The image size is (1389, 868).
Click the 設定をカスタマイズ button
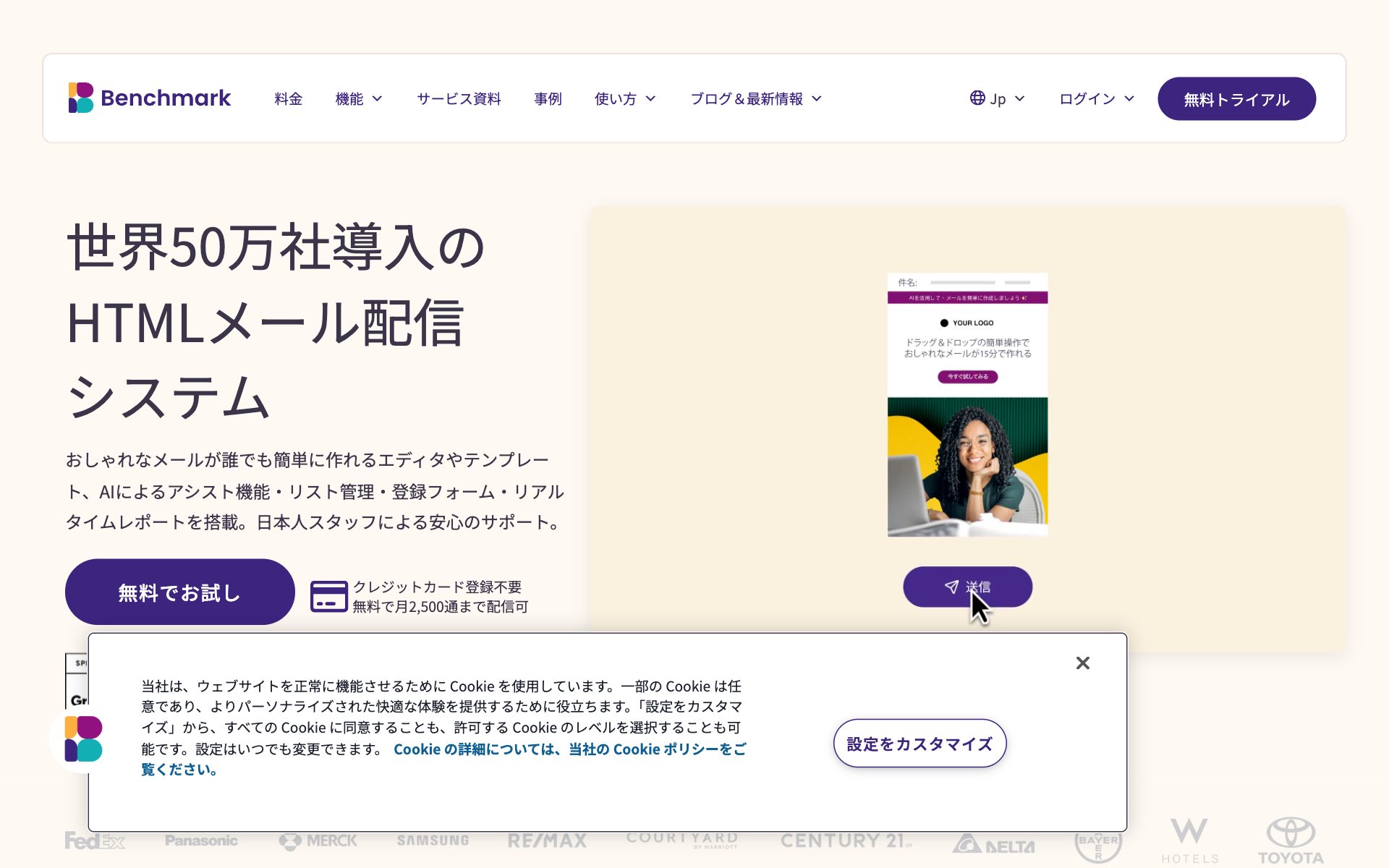coord(919,743)
